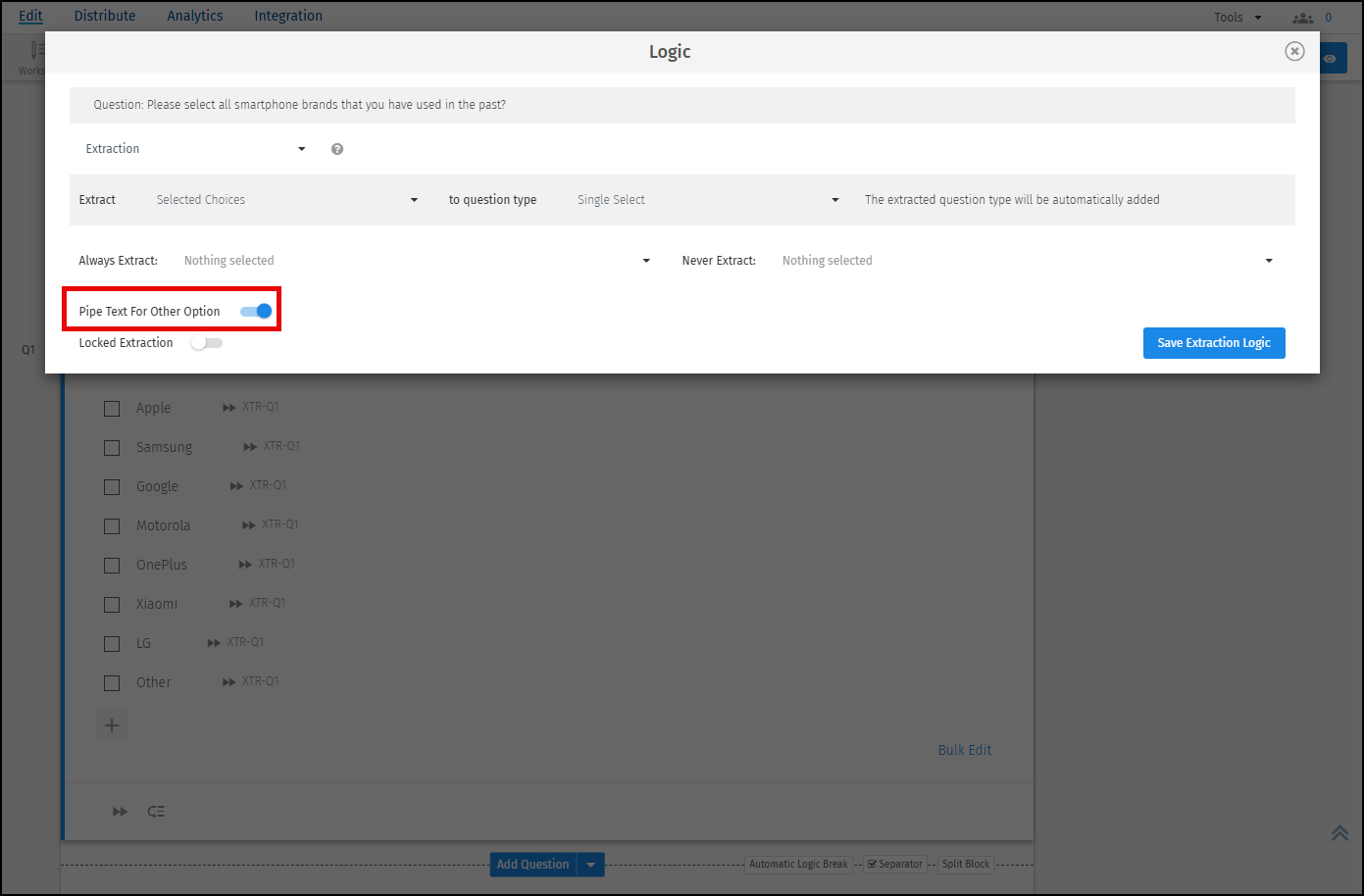Image resolution: width=1364 pixels, height=896 pixels.
Task: Select the skip logic double-arrow toolbar icon
Action: click(x=119, y=811)
